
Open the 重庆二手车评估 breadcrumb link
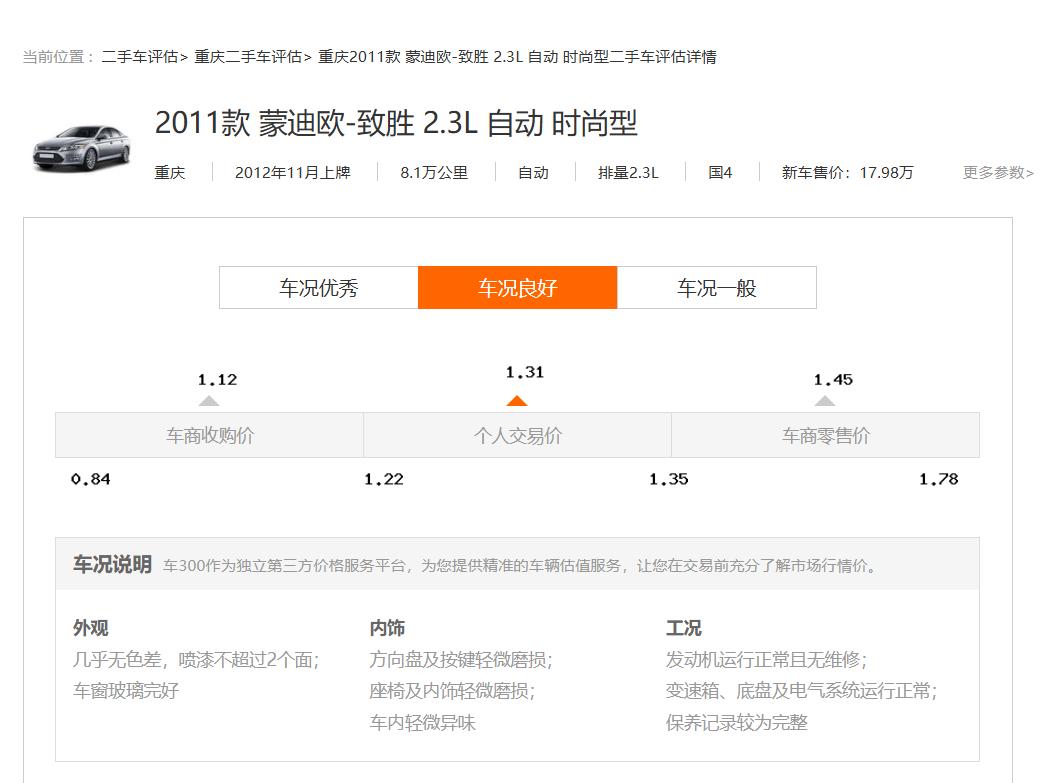(248, 57)
